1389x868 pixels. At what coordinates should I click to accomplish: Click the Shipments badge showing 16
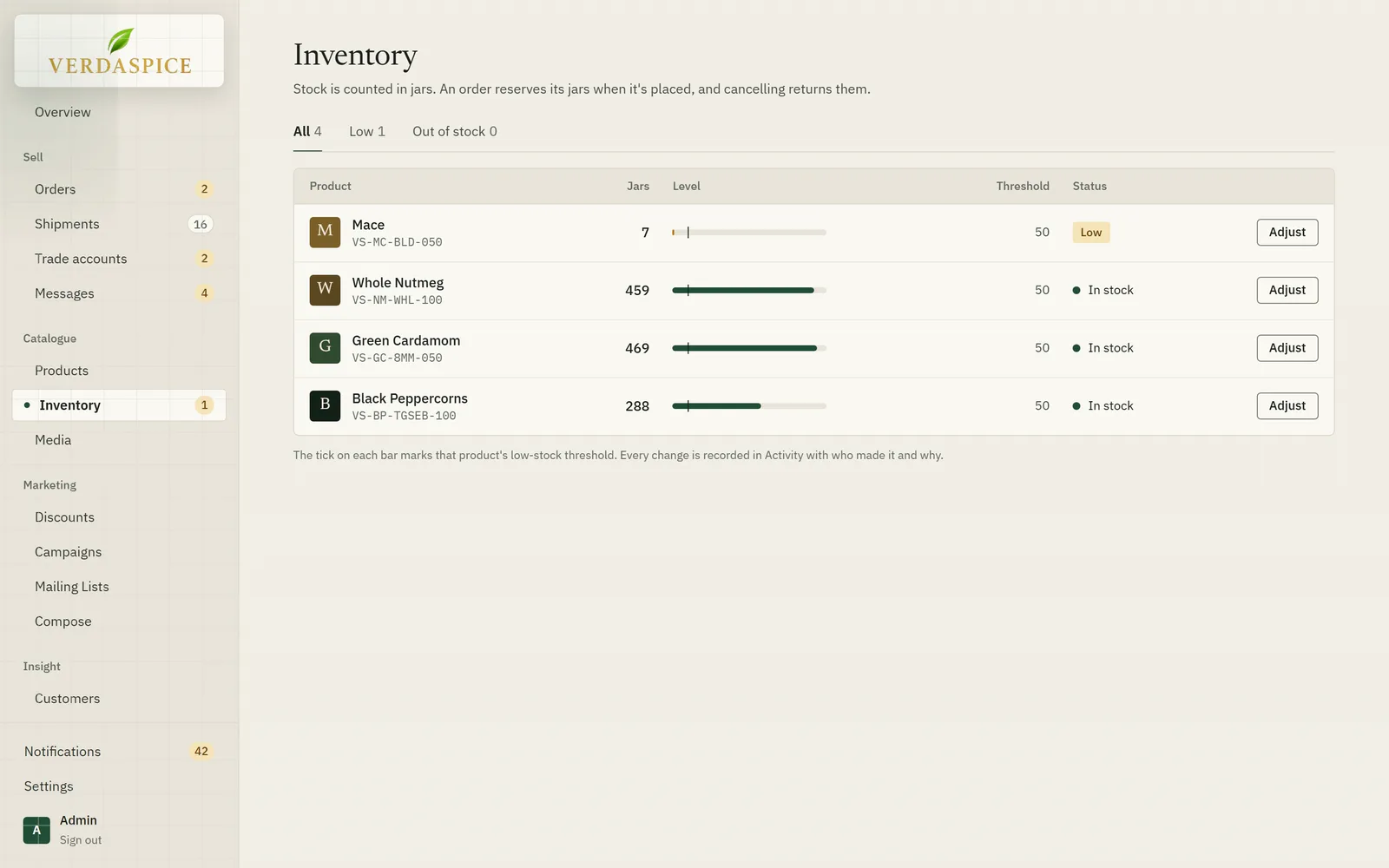click(201, 224)
